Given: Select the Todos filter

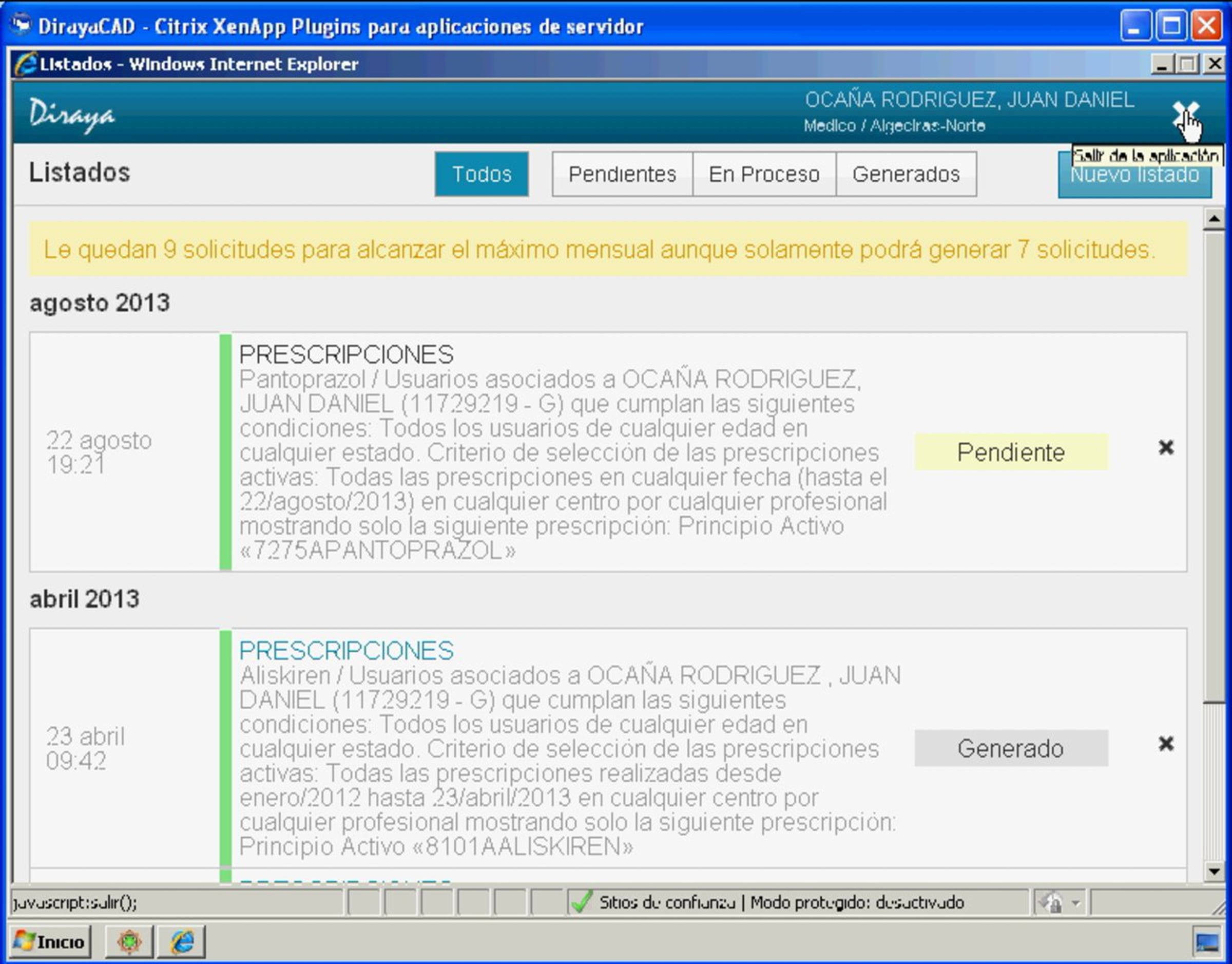Looking at the screenshot, I should point(481,174).
